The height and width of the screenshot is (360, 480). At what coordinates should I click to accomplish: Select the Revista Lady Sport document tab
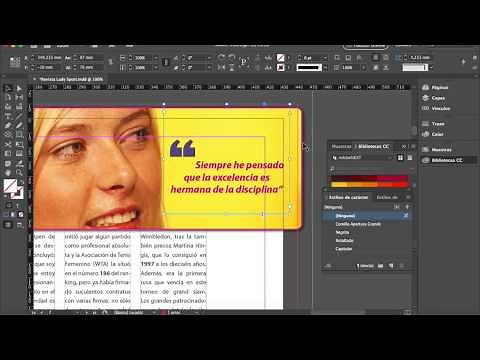pyautogui.click(x=71, y=79)
